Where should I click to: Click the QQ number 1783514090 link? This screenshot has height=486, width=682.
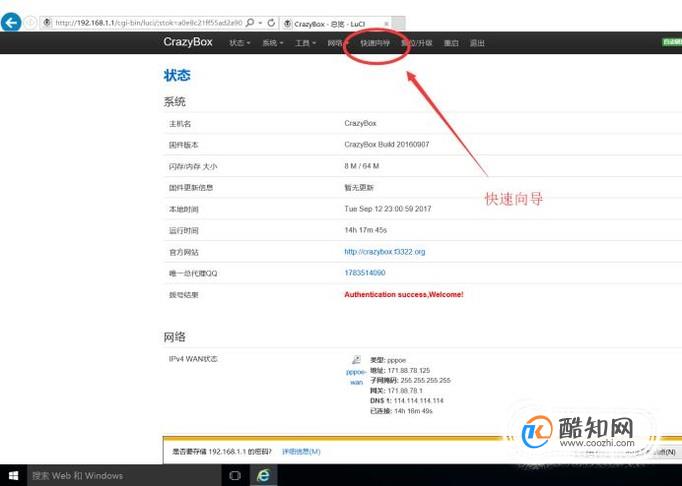(364, 273)
